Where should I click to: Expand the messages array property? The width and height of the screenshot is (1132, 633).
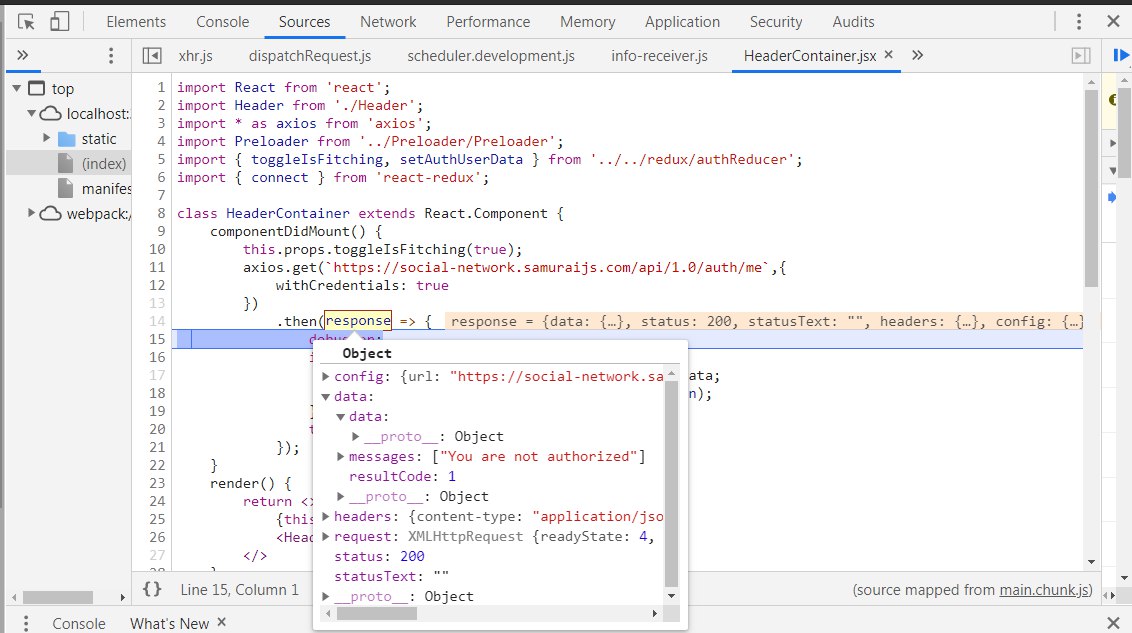[x=341, y=456]
